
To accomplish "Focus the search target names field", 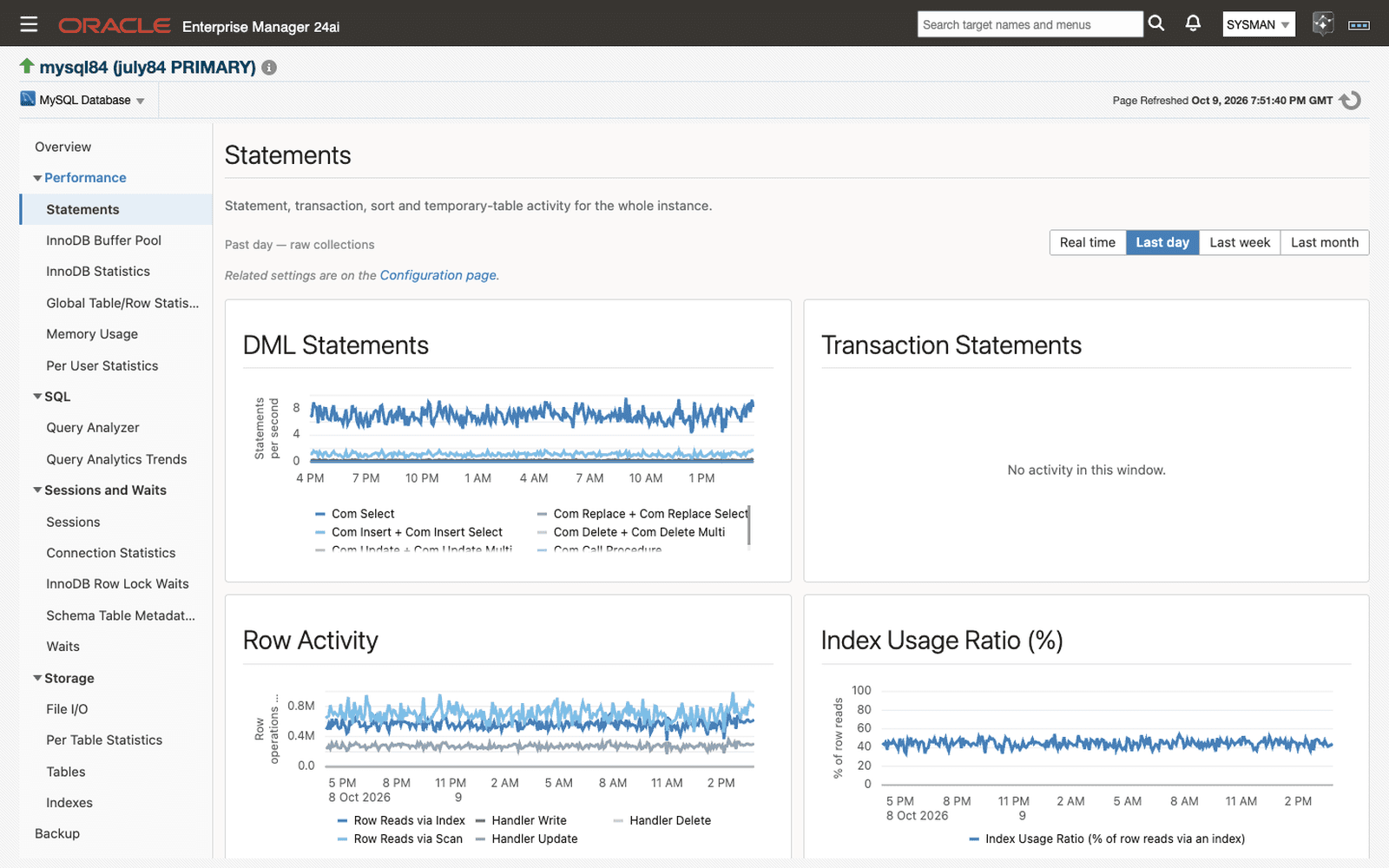I will [1030, 24].
